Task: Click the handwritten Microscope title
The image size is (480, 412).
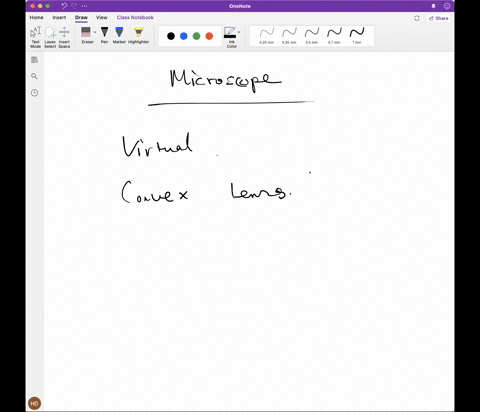Action: click(x=226, y=80)
